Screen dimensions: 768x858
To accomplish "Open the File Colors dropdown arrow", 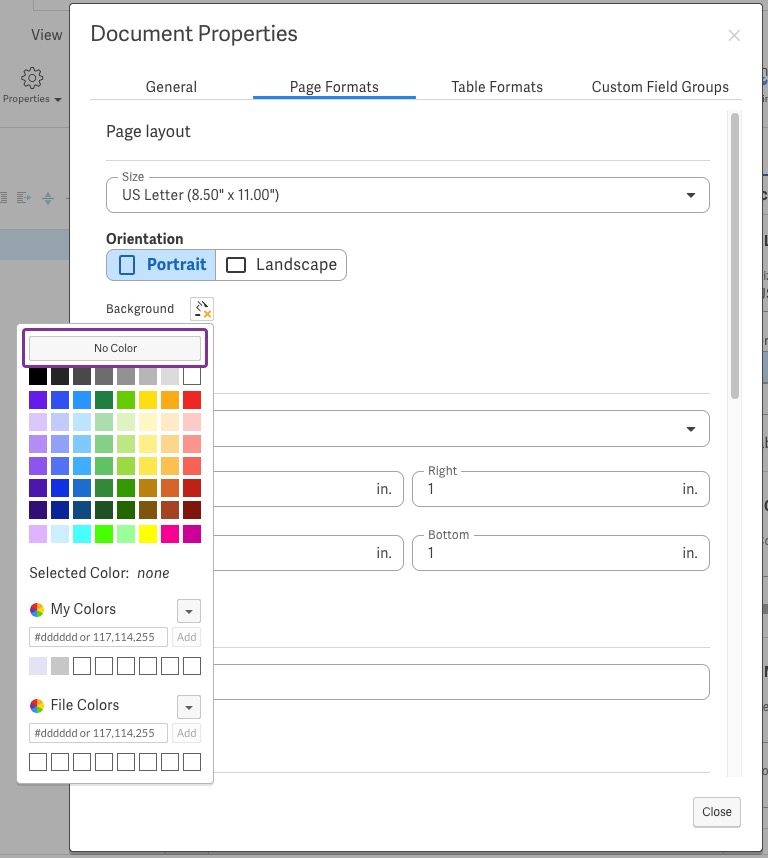I will (189, 707).
